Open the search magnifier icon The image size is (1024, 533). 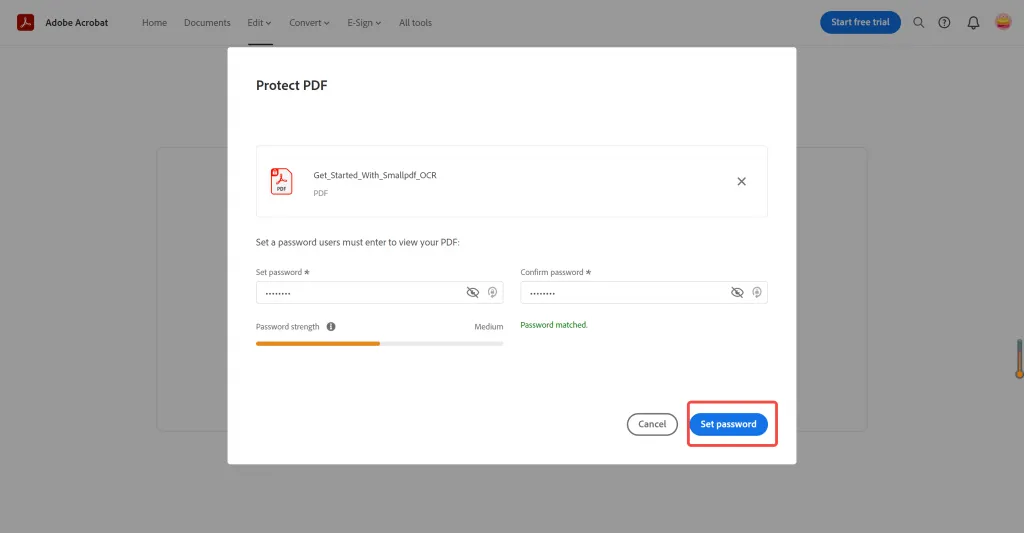(919, 22)
